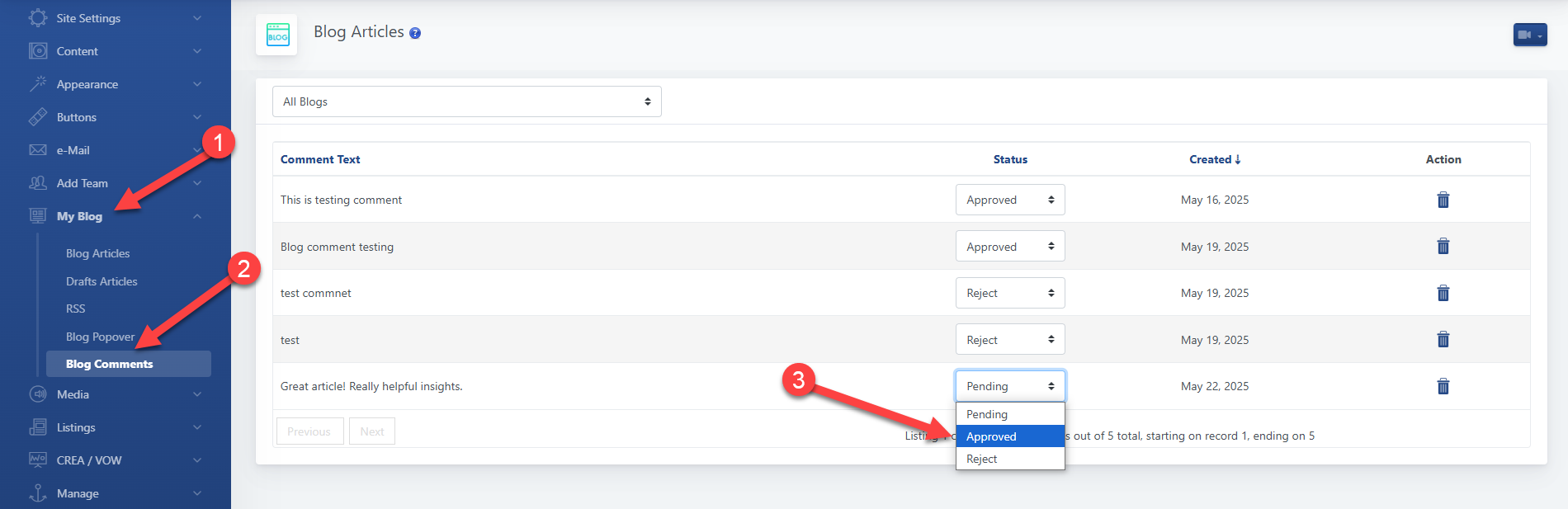Open status dropdown for "This is testing comment"
1568x509 pixels.
coord(1009,200)
